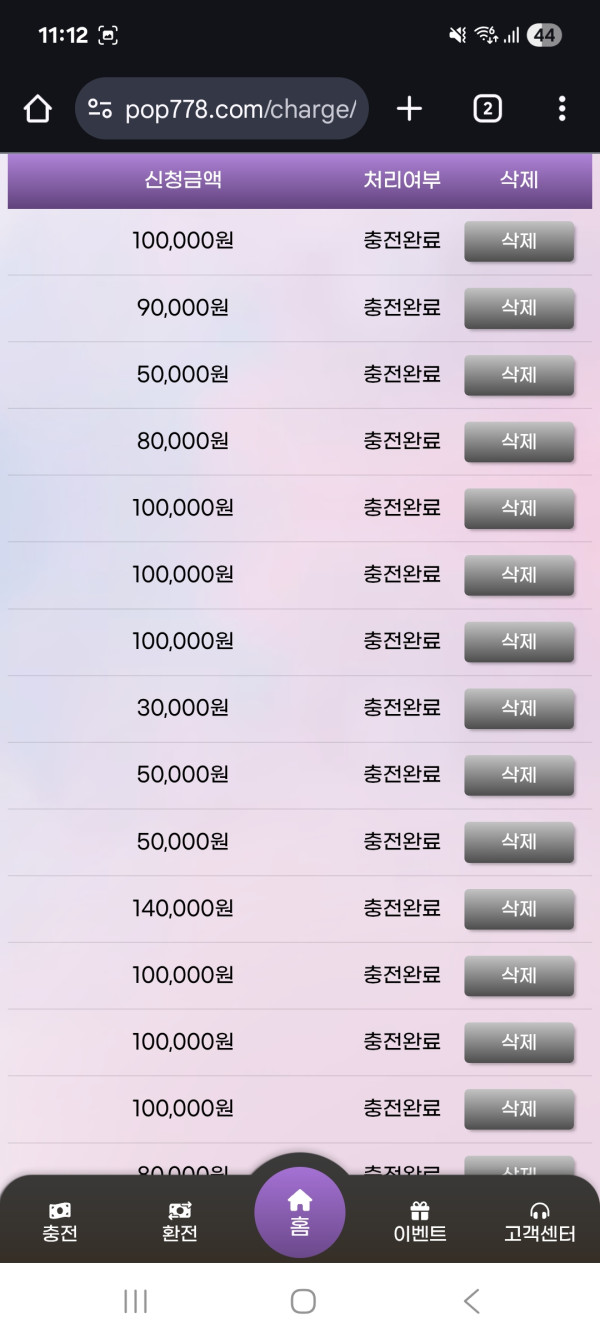Go to 충전 in bottom navigation
The width and height of the screenshot is (600, 1338).
(x=60, y=1222)
